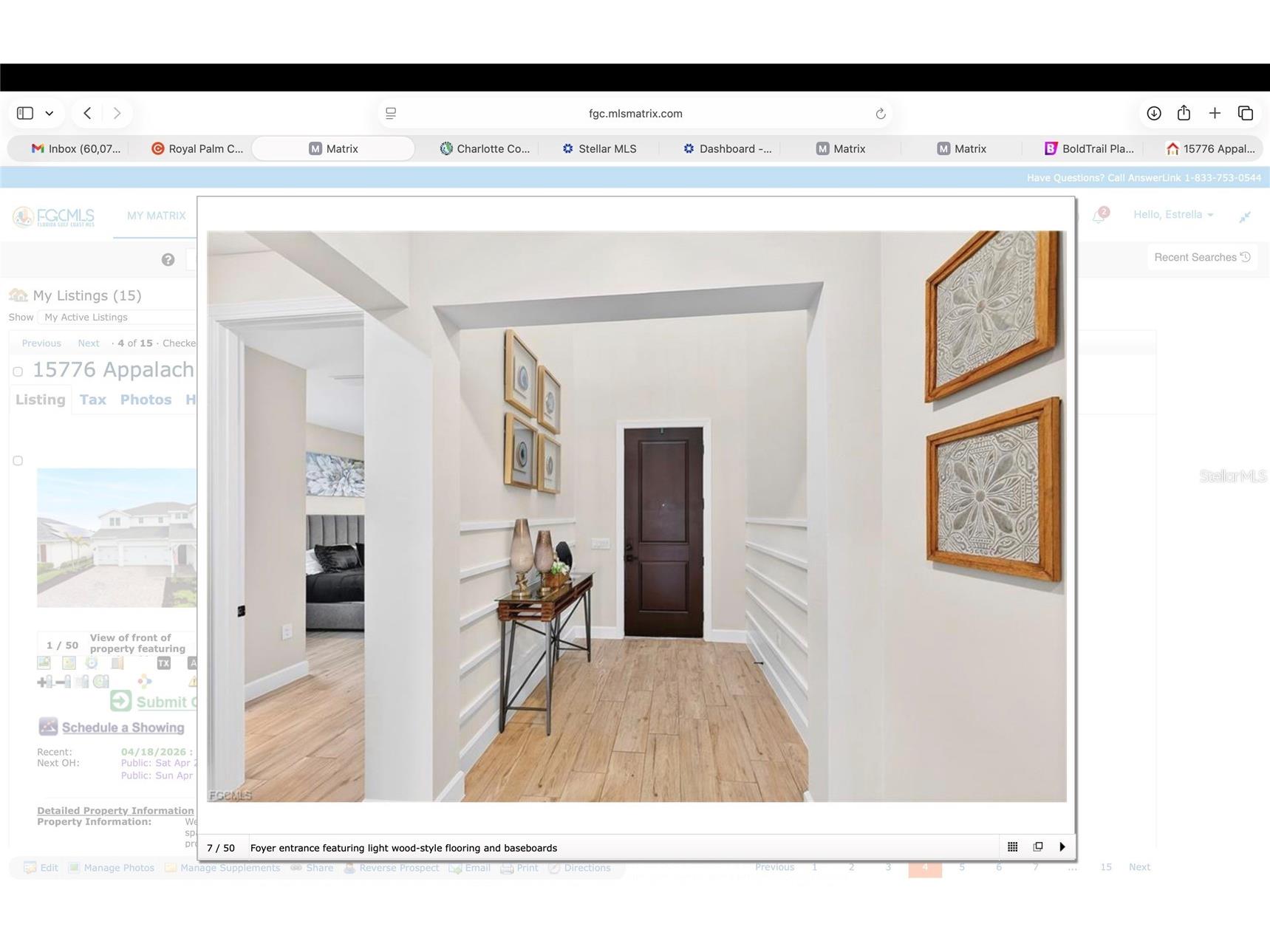1270x952 pixels.
Task: Click the Schedule a Showing link
Action: pos(123,727)
